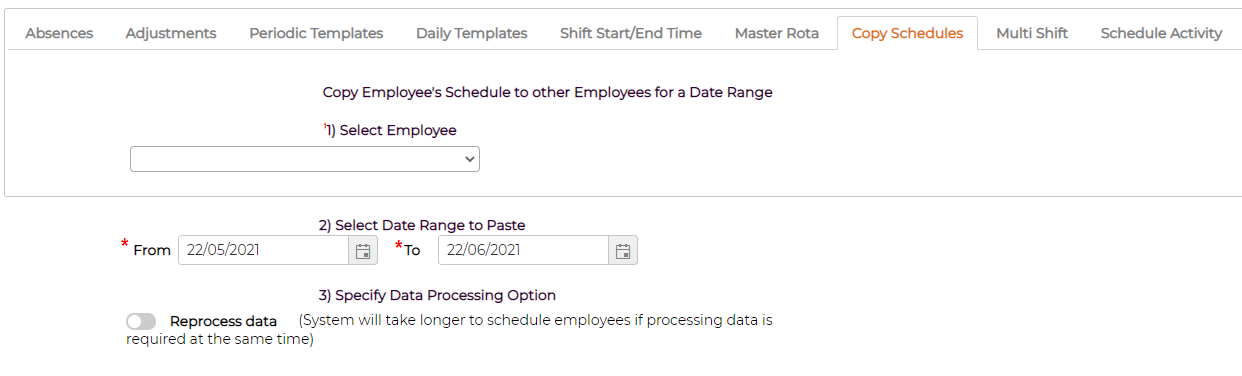This screenshot has height=376, width=1242.
Task: Click the To date field showing 22/06/2021
Action: [523, 250]
